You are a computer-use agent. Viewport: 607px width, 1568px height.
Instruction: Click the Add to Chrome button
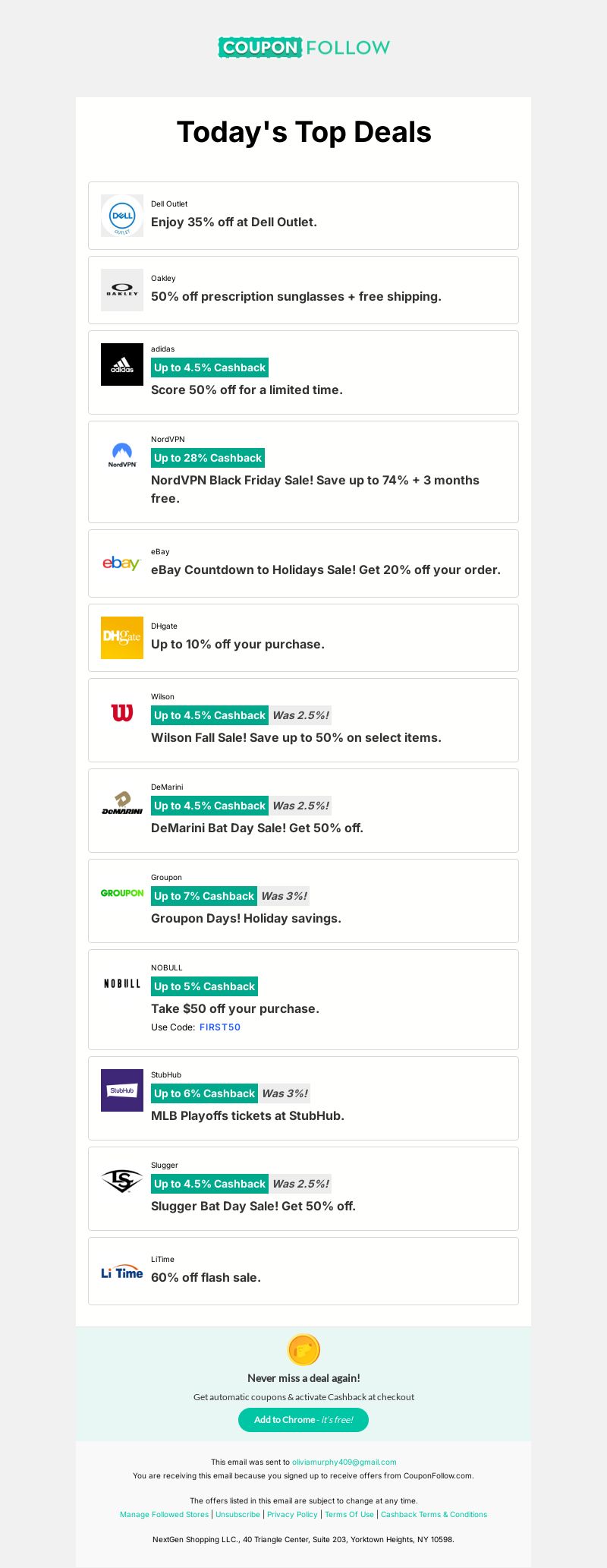pos(303,1420)
